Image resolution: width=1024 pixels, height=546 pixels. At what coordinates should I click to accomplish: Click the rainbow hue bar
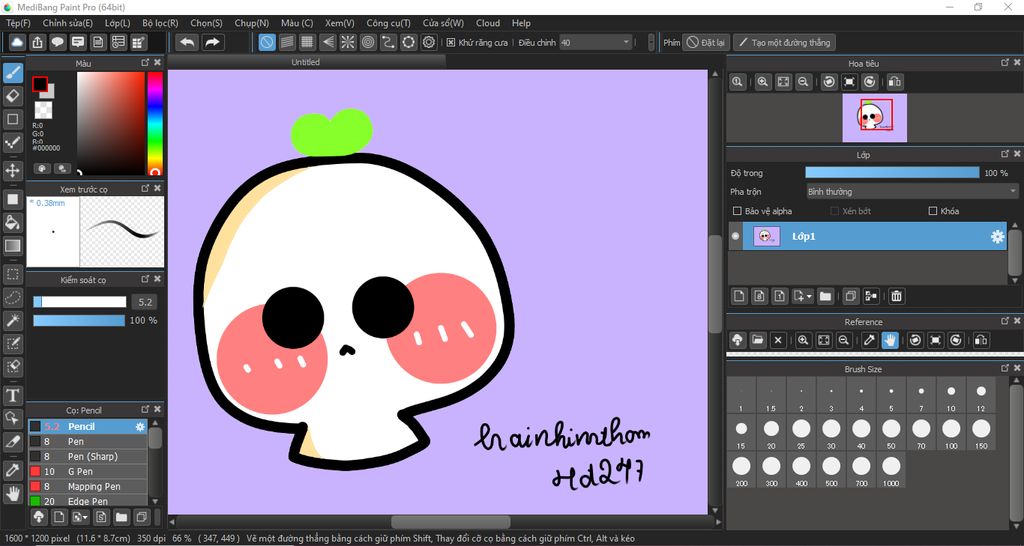155,123
